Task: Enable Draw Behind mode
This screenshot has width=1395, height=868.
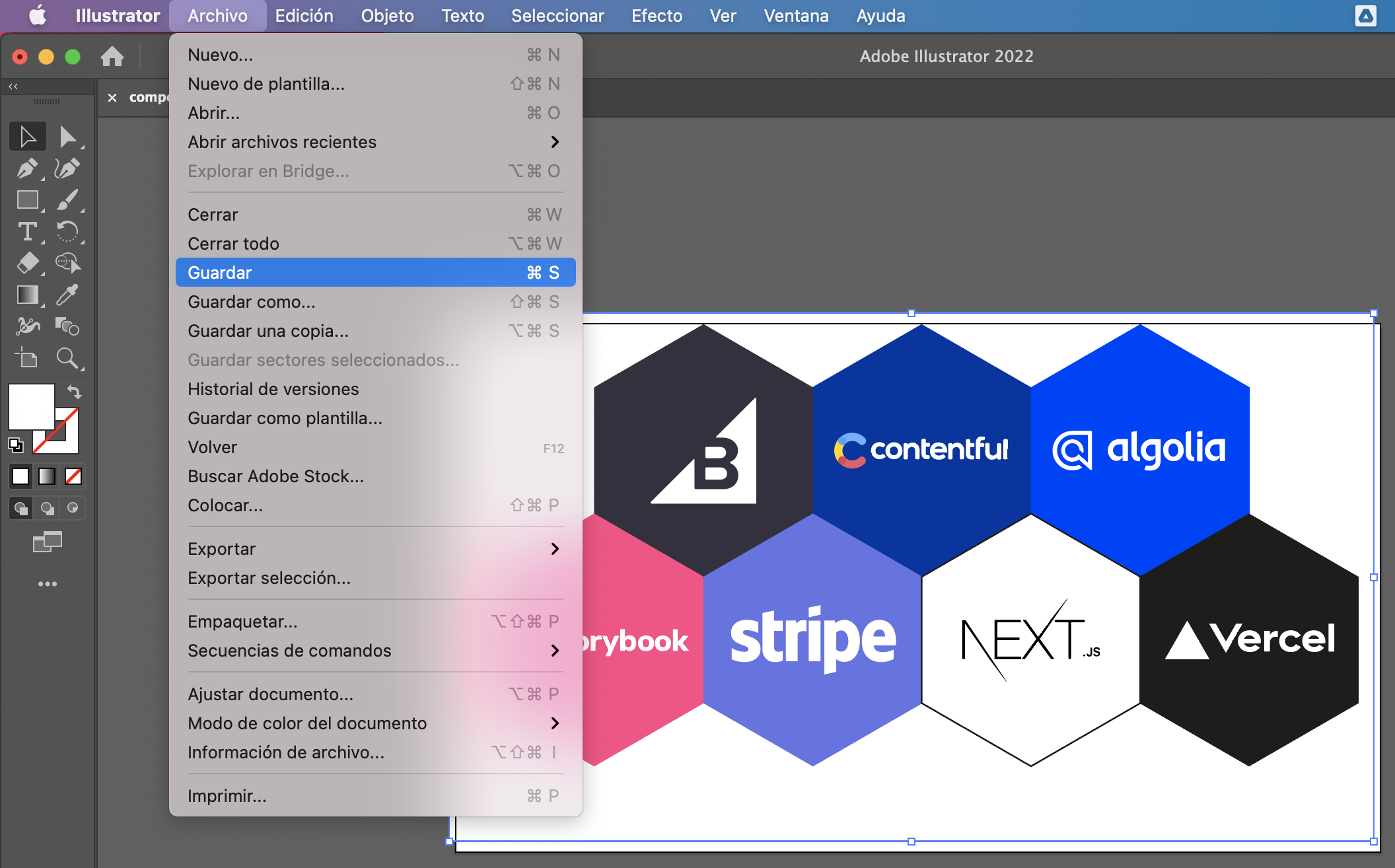Action: [x=47, y=508]
